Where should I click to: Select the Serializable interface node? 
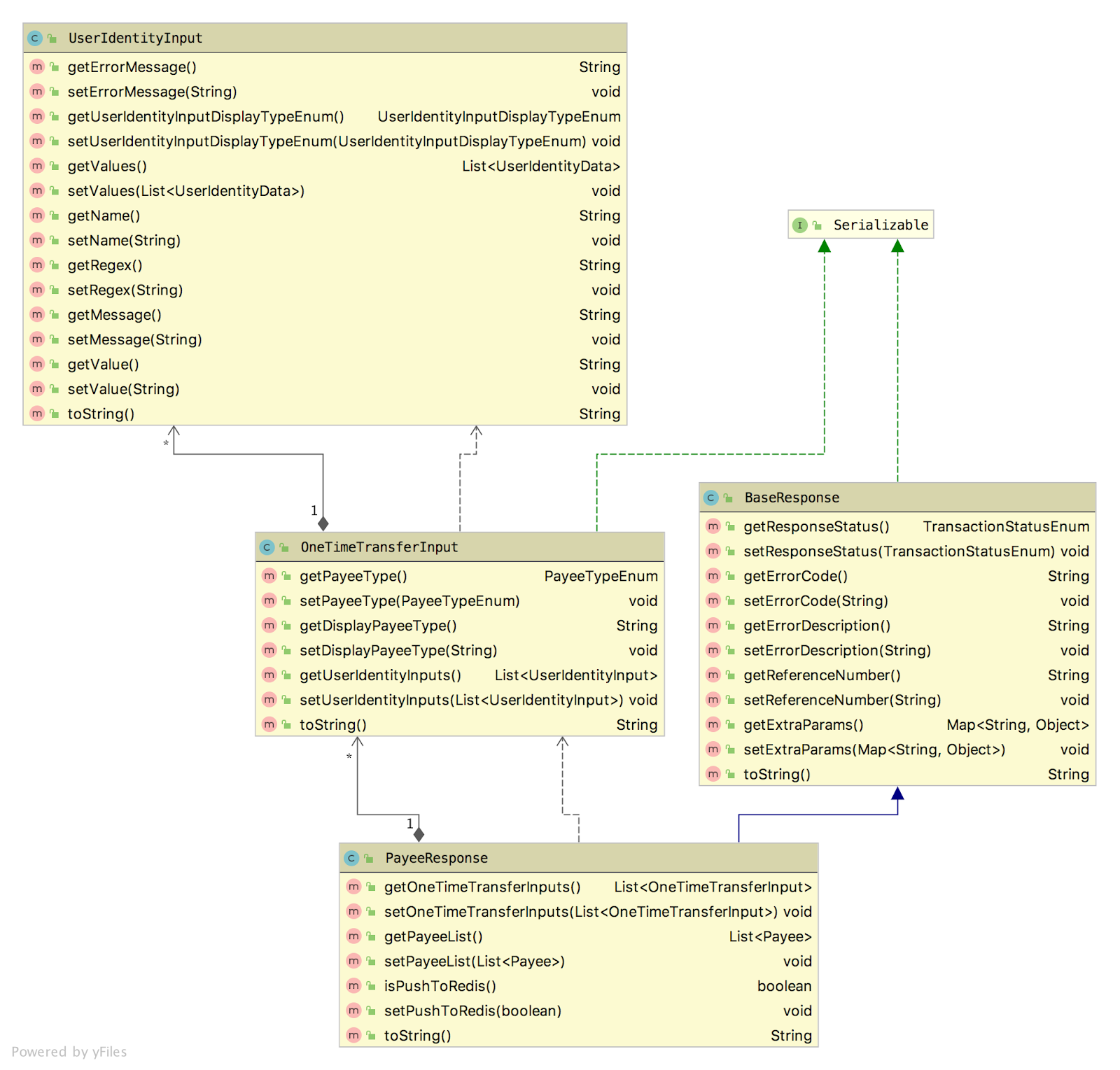(861, 225)
